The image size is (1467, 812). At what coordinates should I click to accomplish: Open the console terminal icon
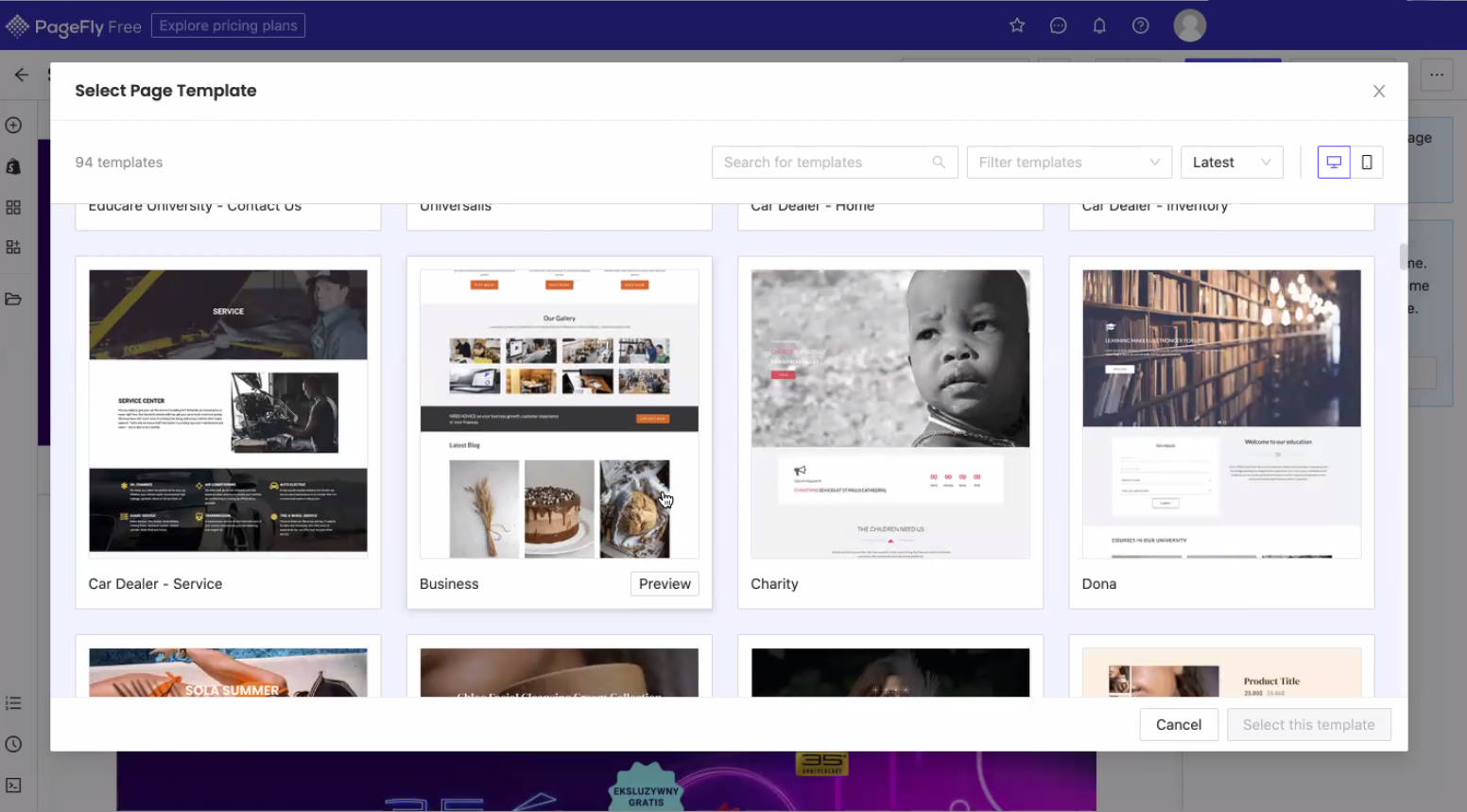point(13,785)
